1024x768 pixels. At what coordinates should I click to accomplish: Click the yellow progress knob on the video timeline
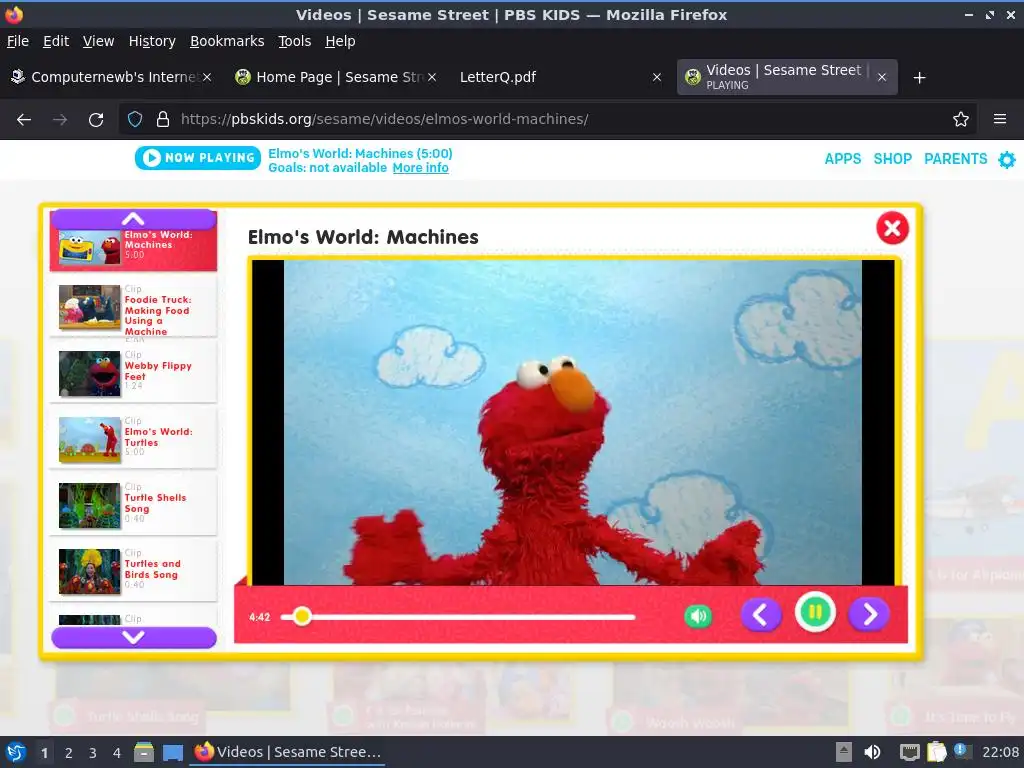coord(302,616)
